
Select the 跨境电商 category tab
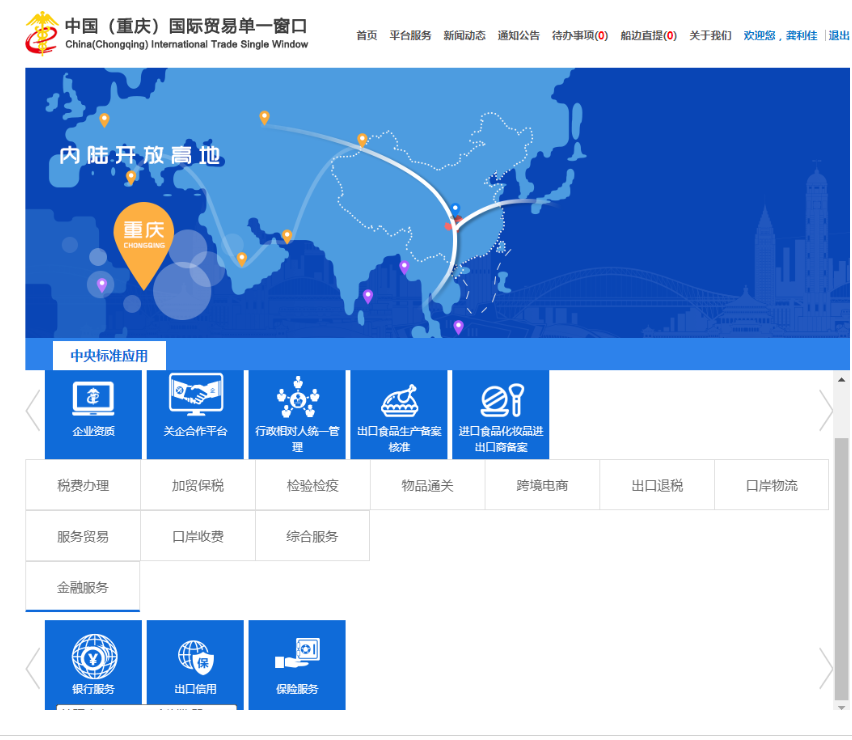[x=542, y=485]
